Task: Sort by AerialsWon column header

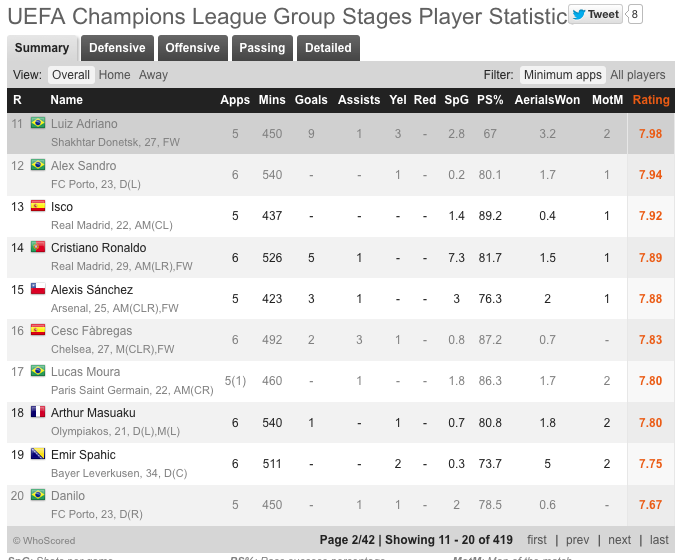Action: (547, 100)
